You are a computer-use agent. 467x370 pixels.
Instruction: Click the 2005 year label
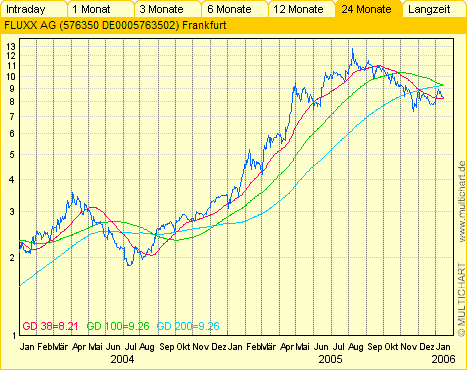(330, 359)
